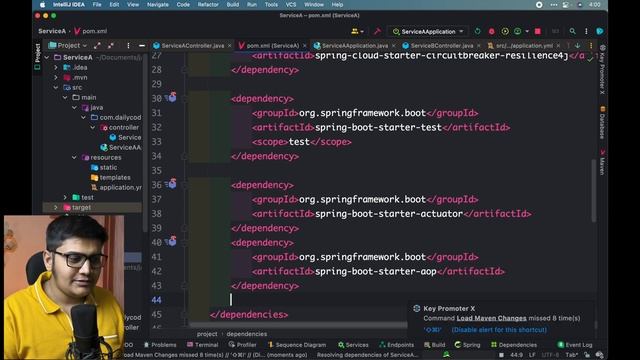
Task: Collapse the controller package
Action: [x=93, y=127]
